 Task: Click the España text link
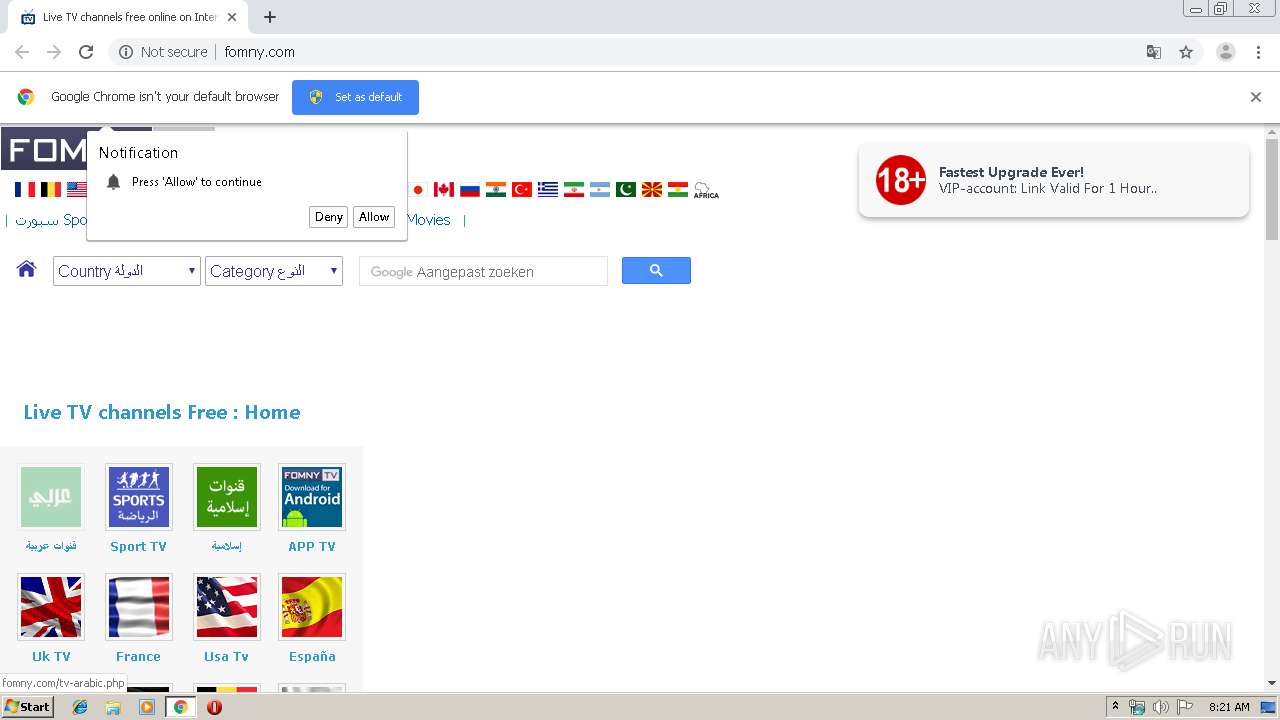pyautogui.click(x=312, y=657)
